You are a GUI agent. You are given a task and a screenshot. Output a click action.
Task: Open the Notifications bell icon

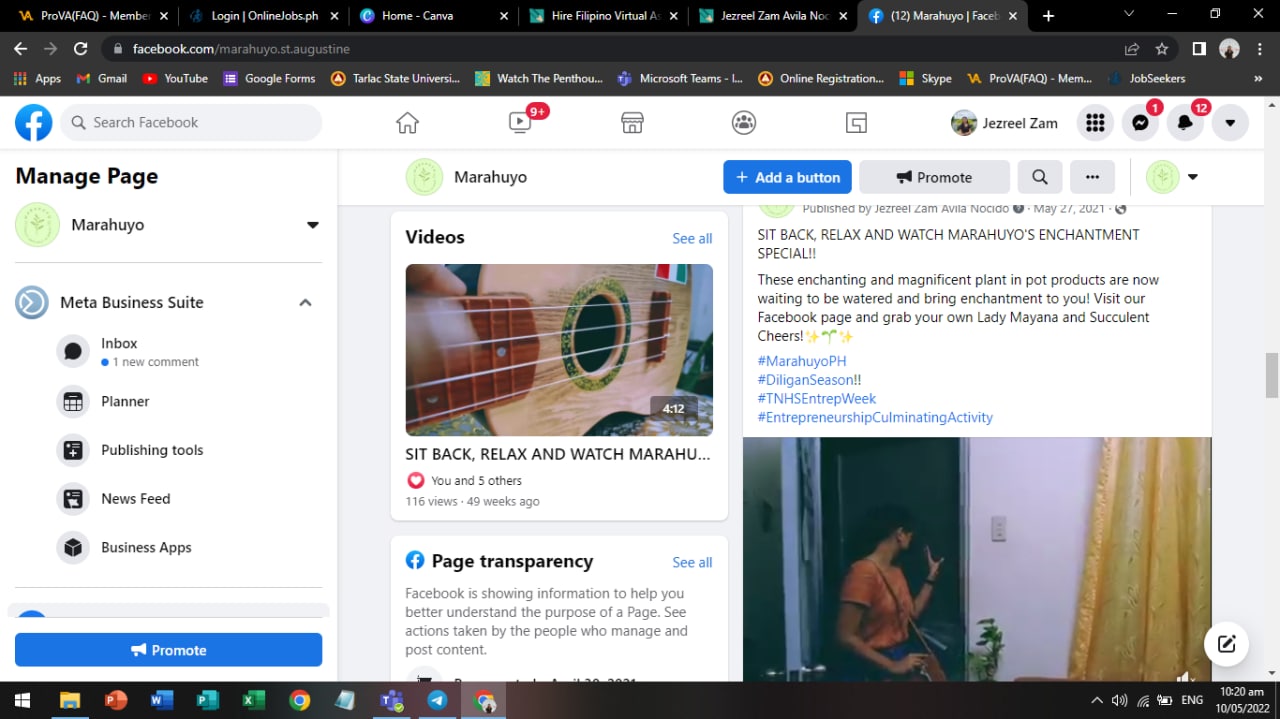pyautogui.click(x=1185, y=123)
